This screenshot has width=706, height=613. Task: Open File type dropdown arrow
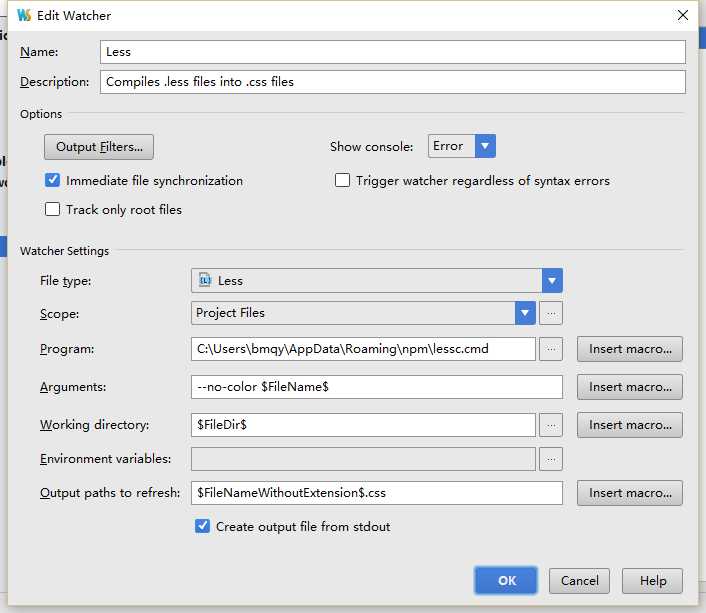pyautogui.click(x=552, y=281)
